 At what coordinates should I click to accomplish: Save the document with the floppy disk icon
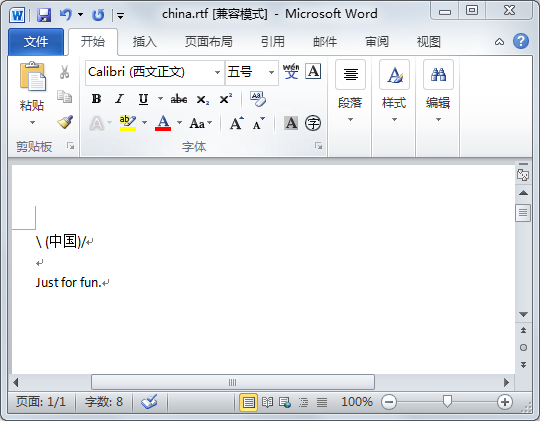(x=44, y=15)
